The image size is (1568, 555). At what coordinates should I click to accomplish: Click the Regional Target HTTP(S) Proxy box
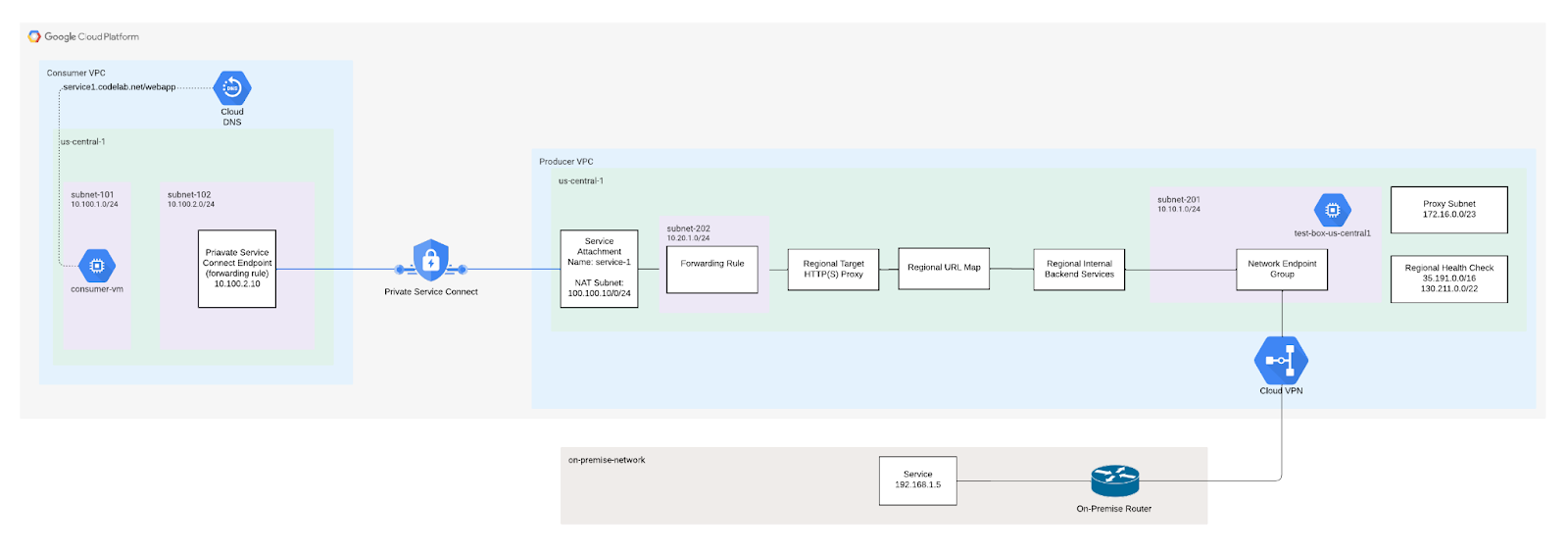pyautogui.click(x=833, y=269)
